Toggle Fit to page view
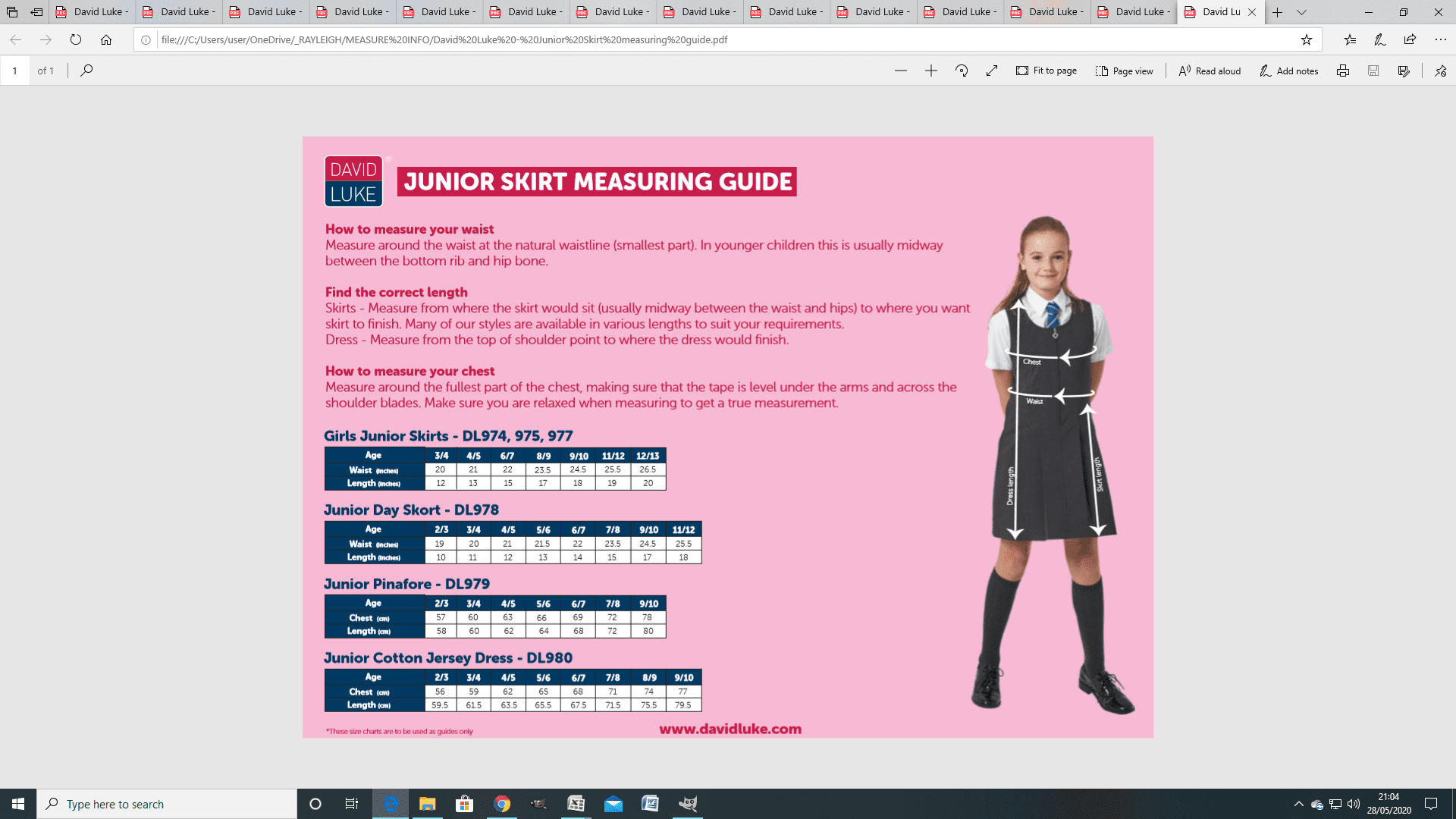Viewport: 1456px width, 819px height. coord(1046,71)
